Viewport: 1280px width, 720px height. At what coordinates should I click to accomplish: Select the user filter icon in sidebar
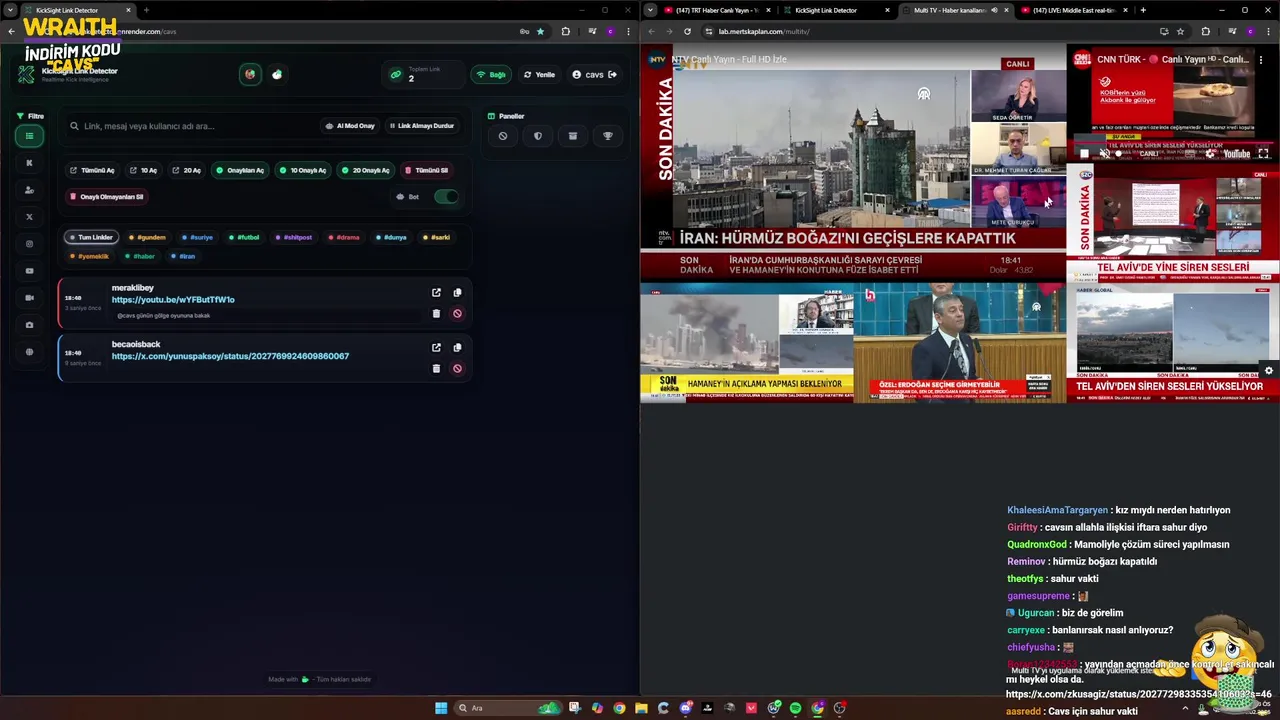pyautogui.click(x=29, y=190)
